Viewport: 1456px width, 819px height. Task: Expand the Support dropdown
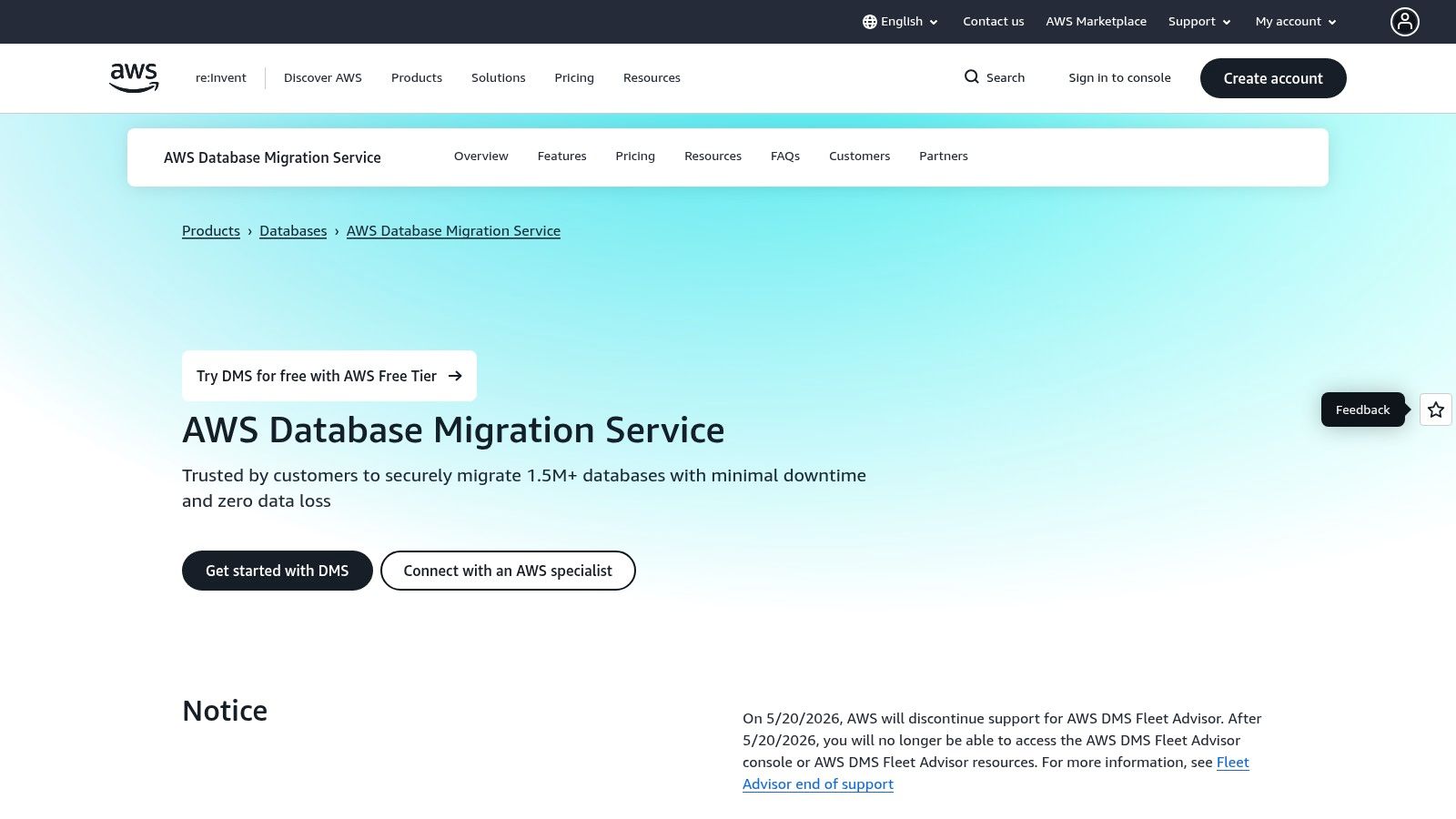click(1198, 21)
